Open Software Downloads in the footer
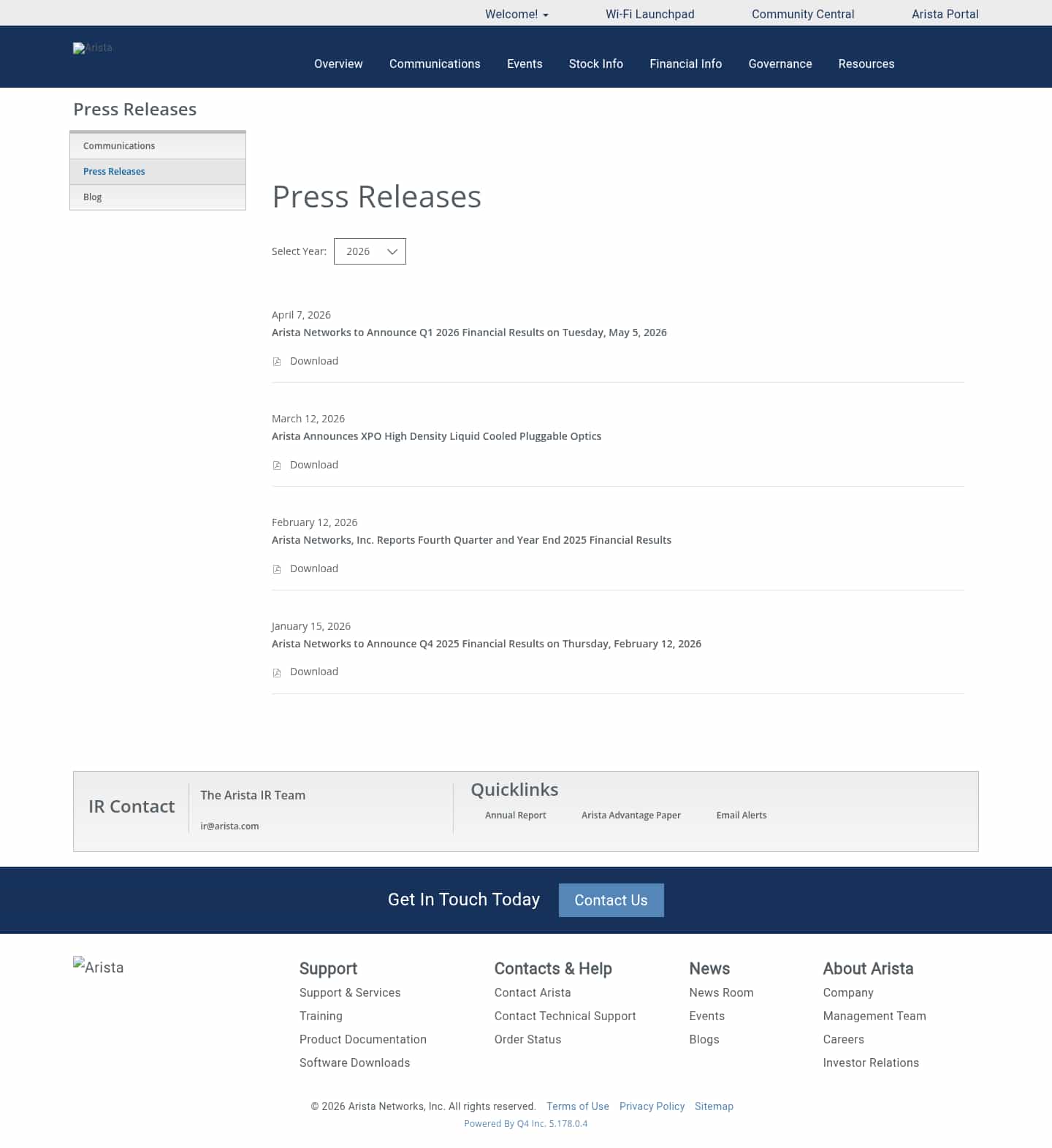This screenshot has width=1052, height=1148. pyautogui.click(x=354, y=1063)
